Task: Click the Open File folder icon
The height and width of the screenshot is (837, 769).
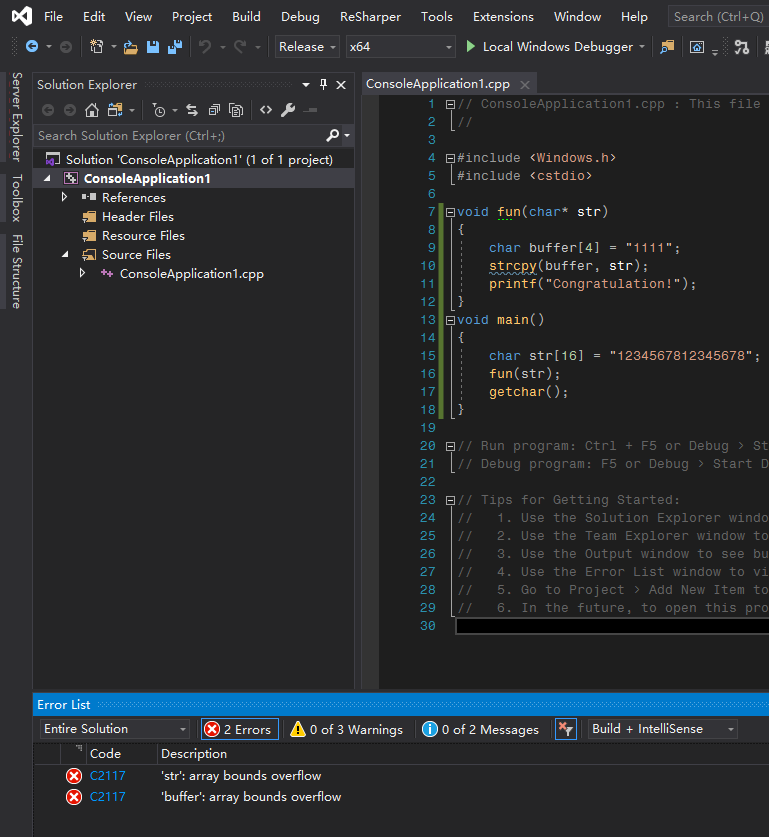Action: (130, 47)
